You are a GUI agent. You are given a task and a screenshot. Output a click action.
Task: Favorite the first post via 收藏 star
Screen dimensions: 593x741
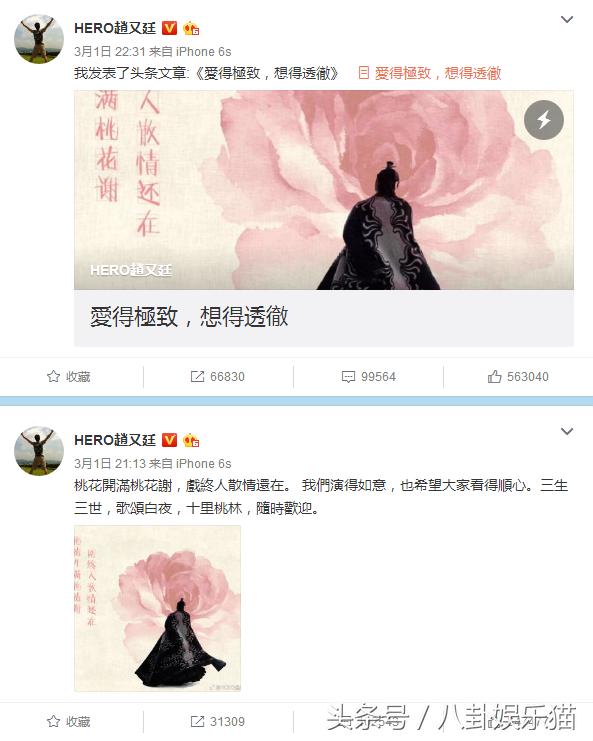point(69,377)
